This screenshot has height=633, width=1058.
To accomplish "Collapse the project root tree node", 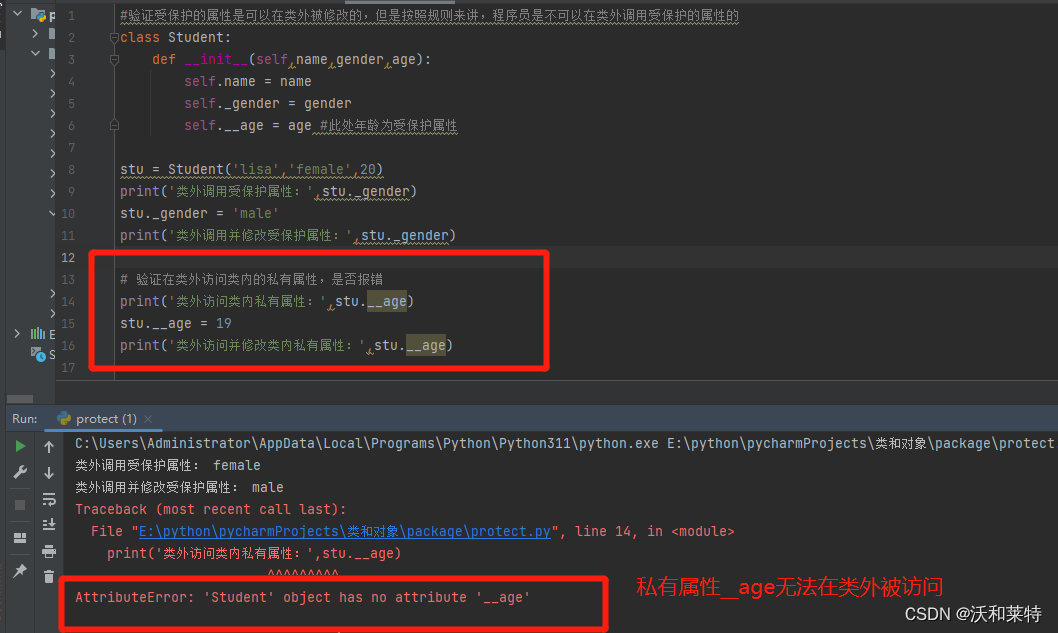I will pyautogui.click(x=18, y=13).
